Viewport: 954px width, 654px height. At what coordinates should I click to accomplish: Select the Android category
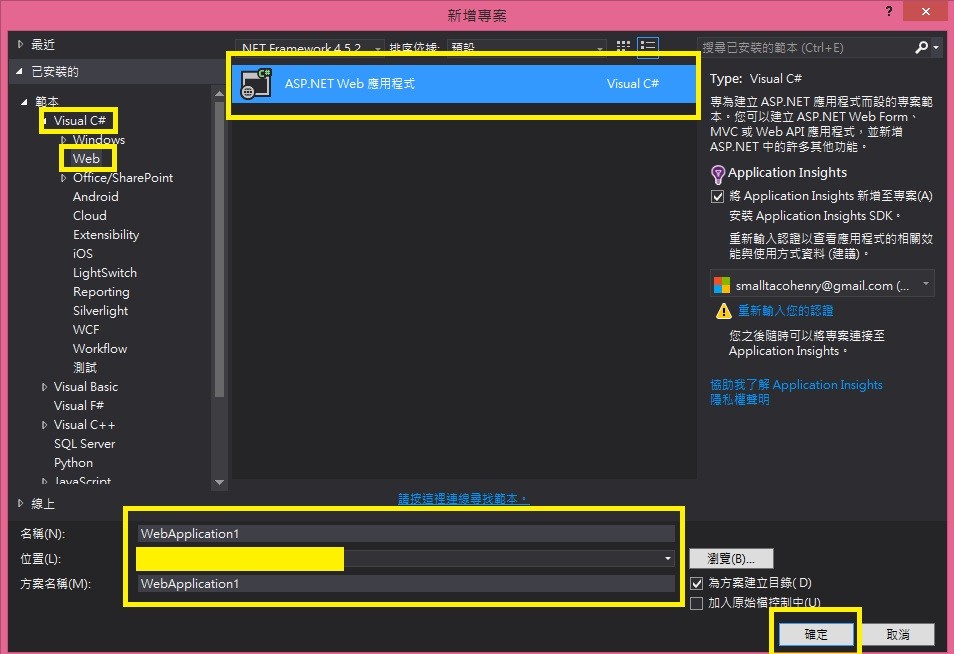96,197
